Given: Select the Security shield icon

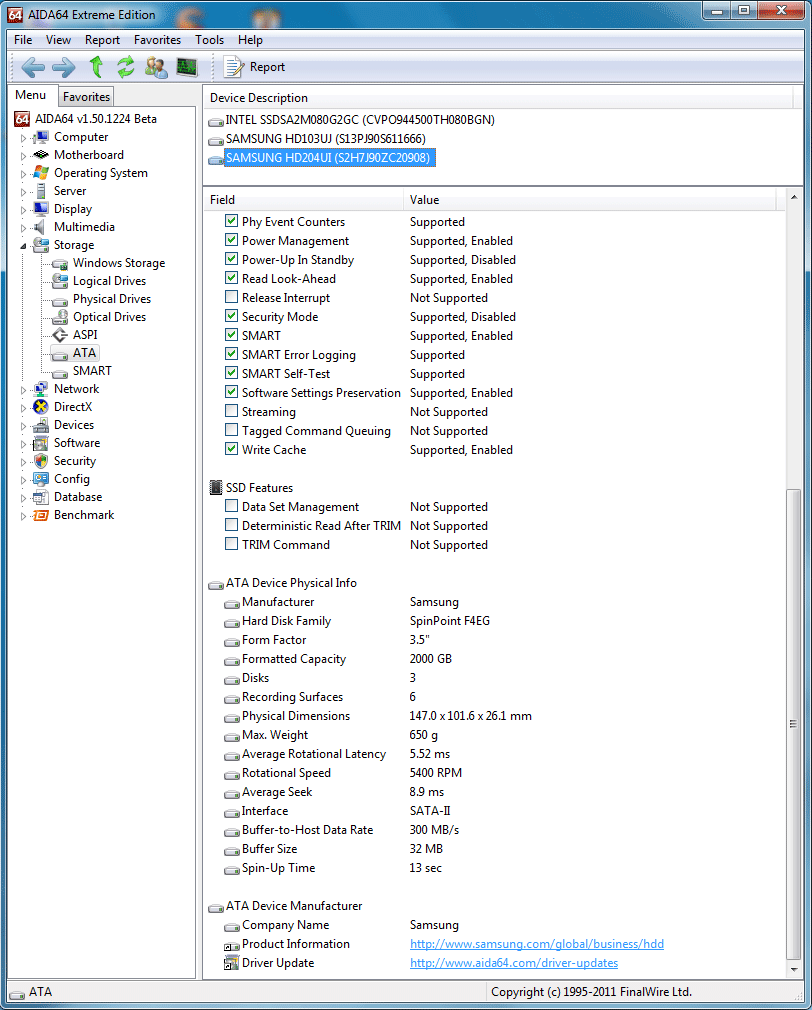Looking at the screenshot, I should click(x=41, y=461).
